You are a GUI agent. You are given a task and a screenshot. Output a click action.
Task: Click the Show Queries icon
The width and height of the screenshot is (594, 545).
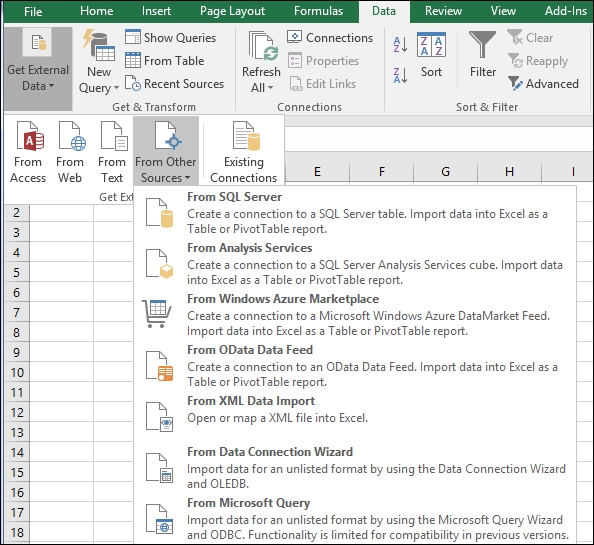point(133,37)
